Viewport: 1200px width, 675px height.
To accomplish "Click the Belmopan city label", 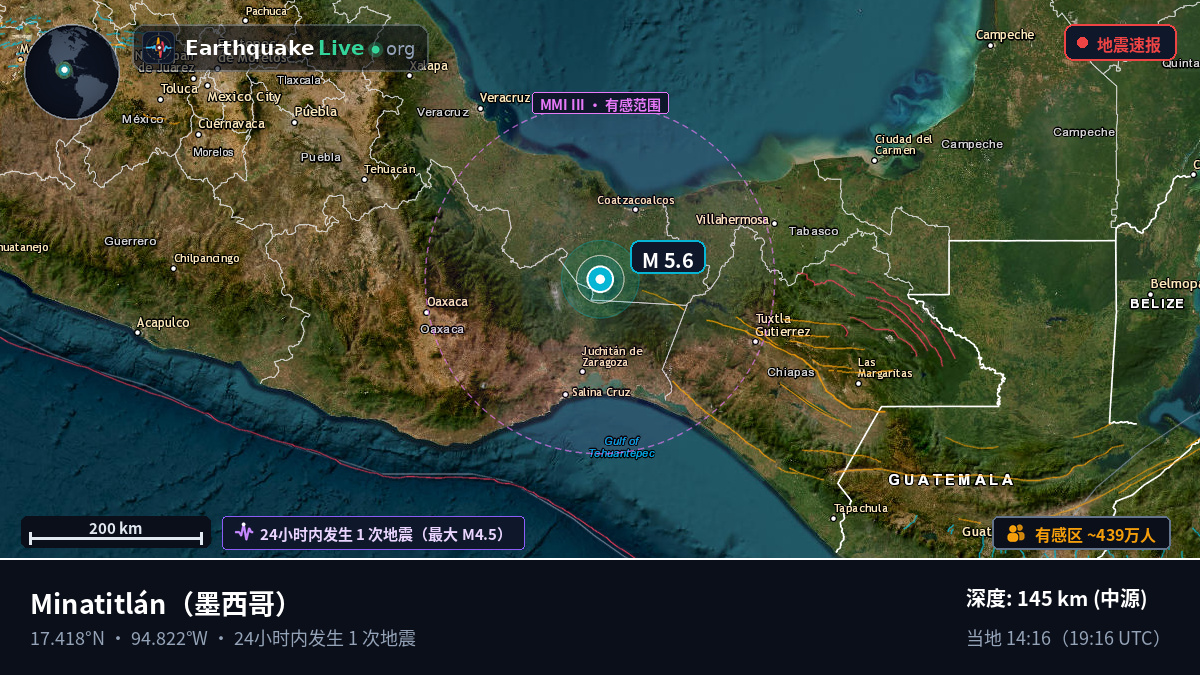I will [1174, 284].
